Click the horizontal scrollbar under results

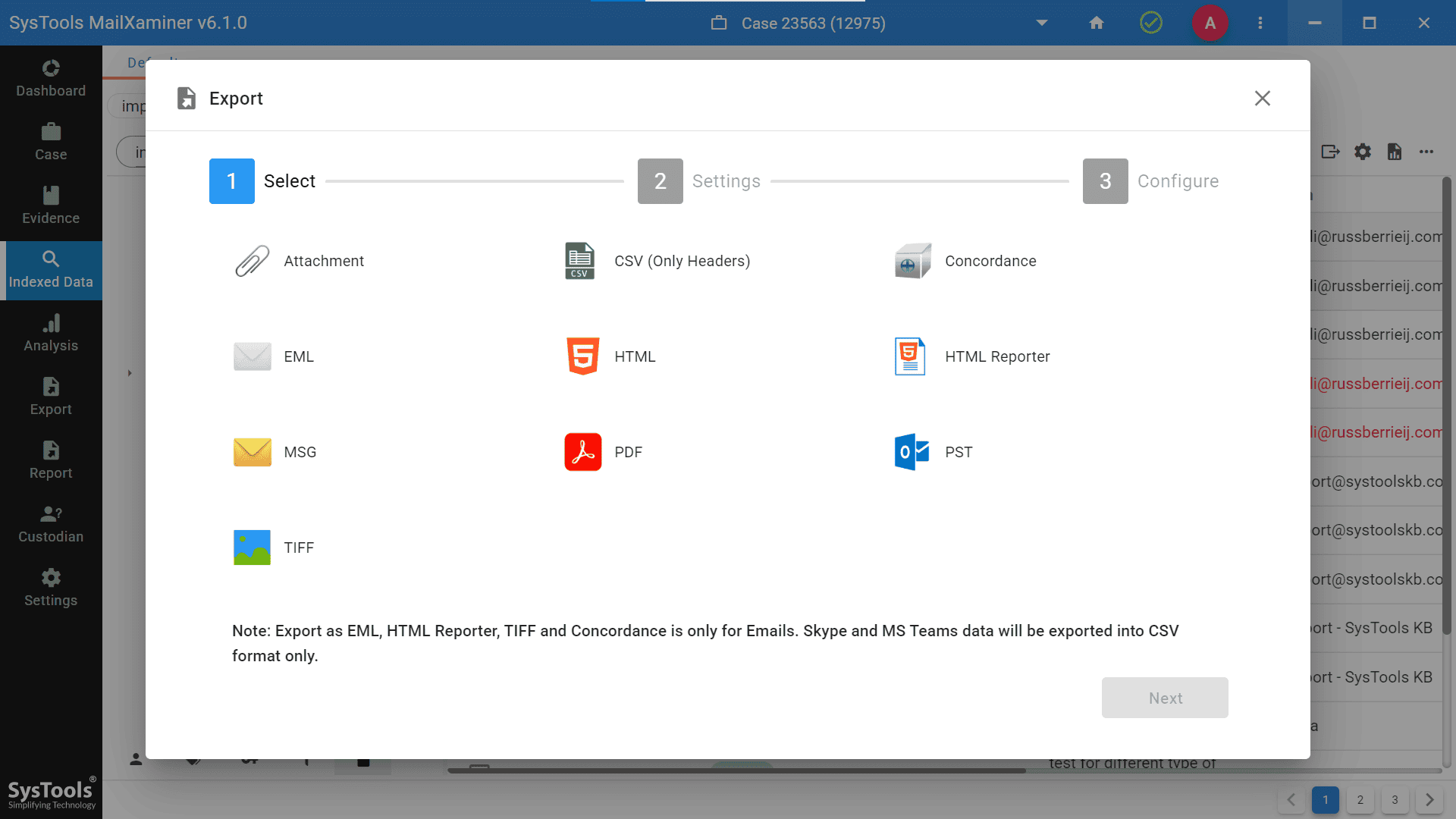(736, 770)
